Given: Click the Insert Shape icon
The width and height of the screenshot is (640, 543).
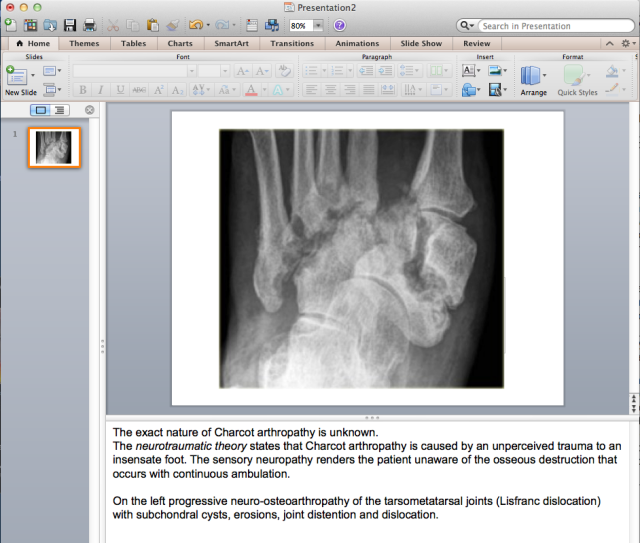Looking at the screenshot, I should 469,90.
